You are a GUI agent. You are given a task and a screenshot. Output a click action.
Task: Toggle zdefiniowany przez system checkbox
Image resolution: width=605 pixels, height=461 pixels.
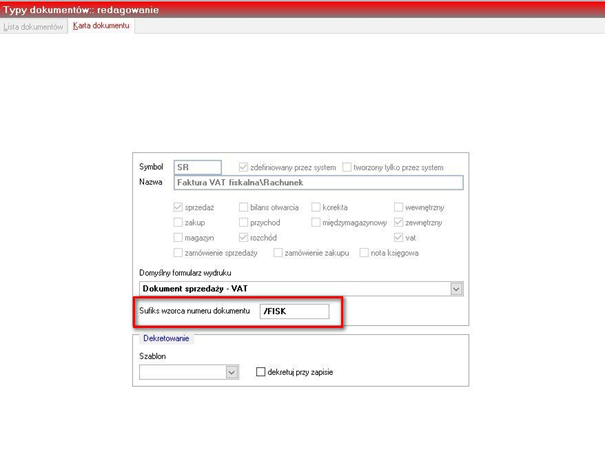coord(243,167)
